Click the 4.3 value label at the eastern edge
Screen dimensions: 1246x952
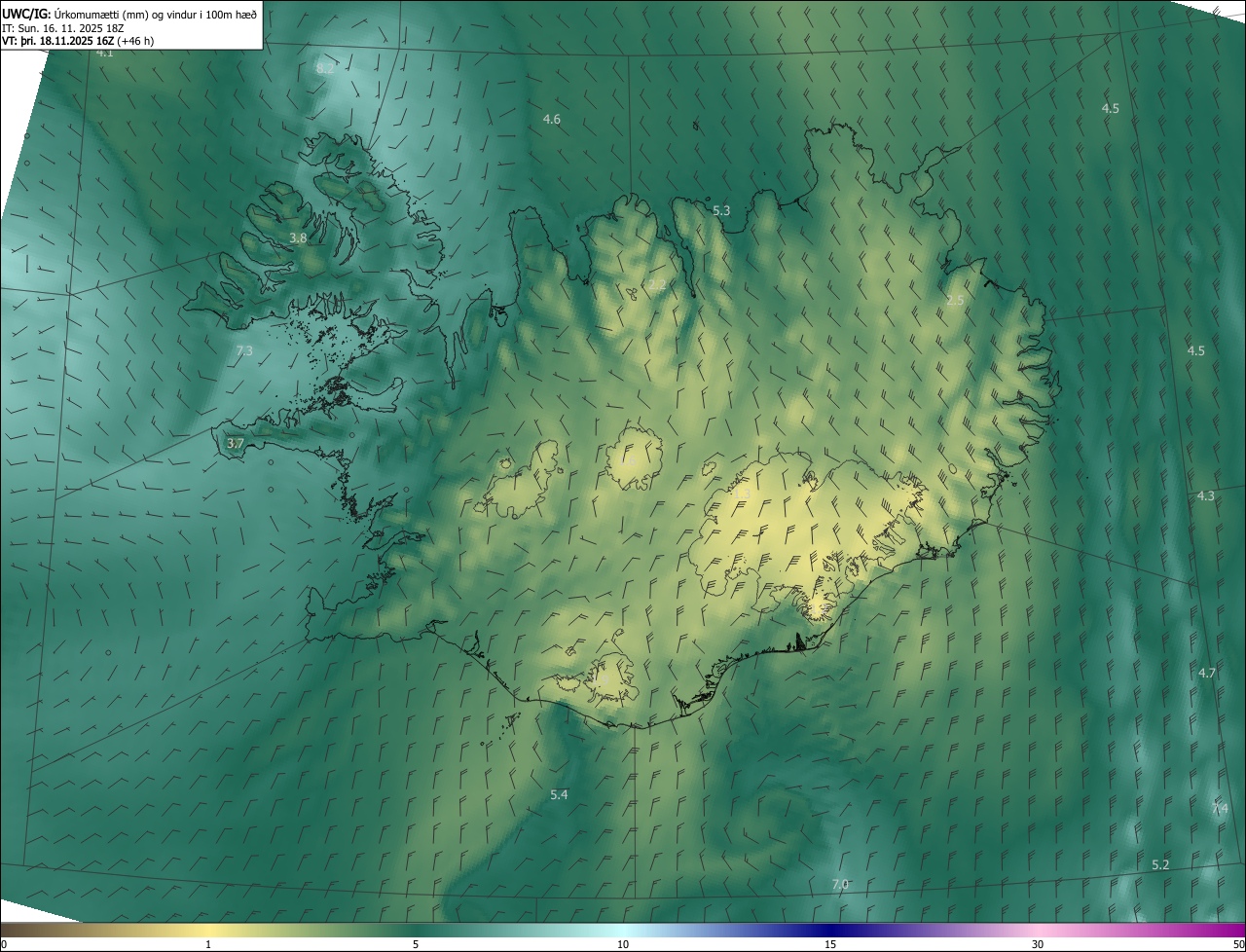[1205, 496]
